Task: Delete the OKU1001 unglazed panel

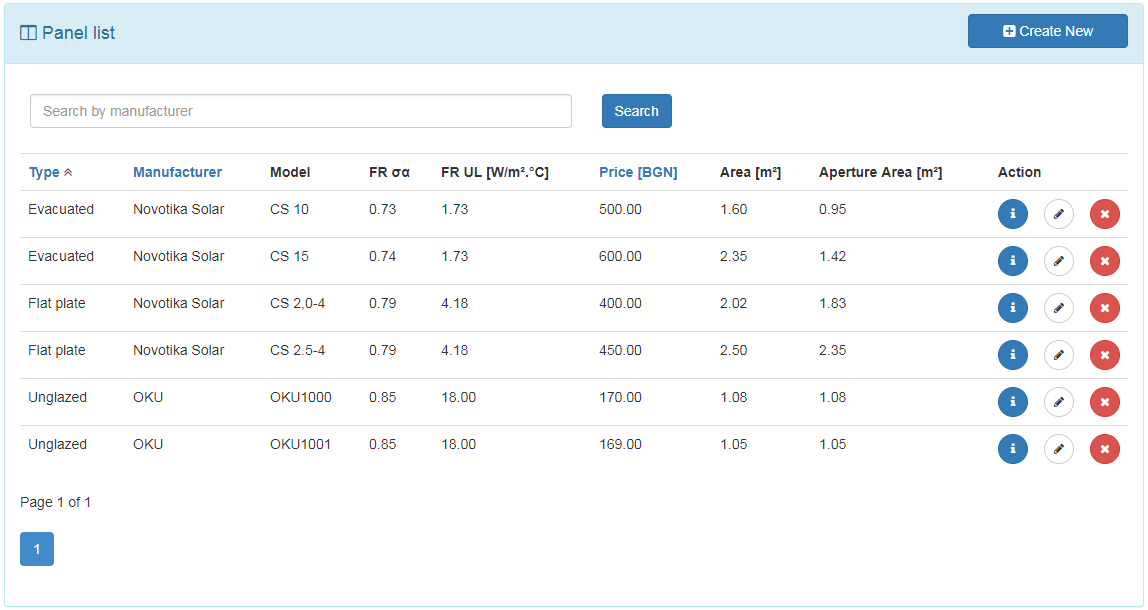Action: pyautogui.click(x=1105, y=448)
